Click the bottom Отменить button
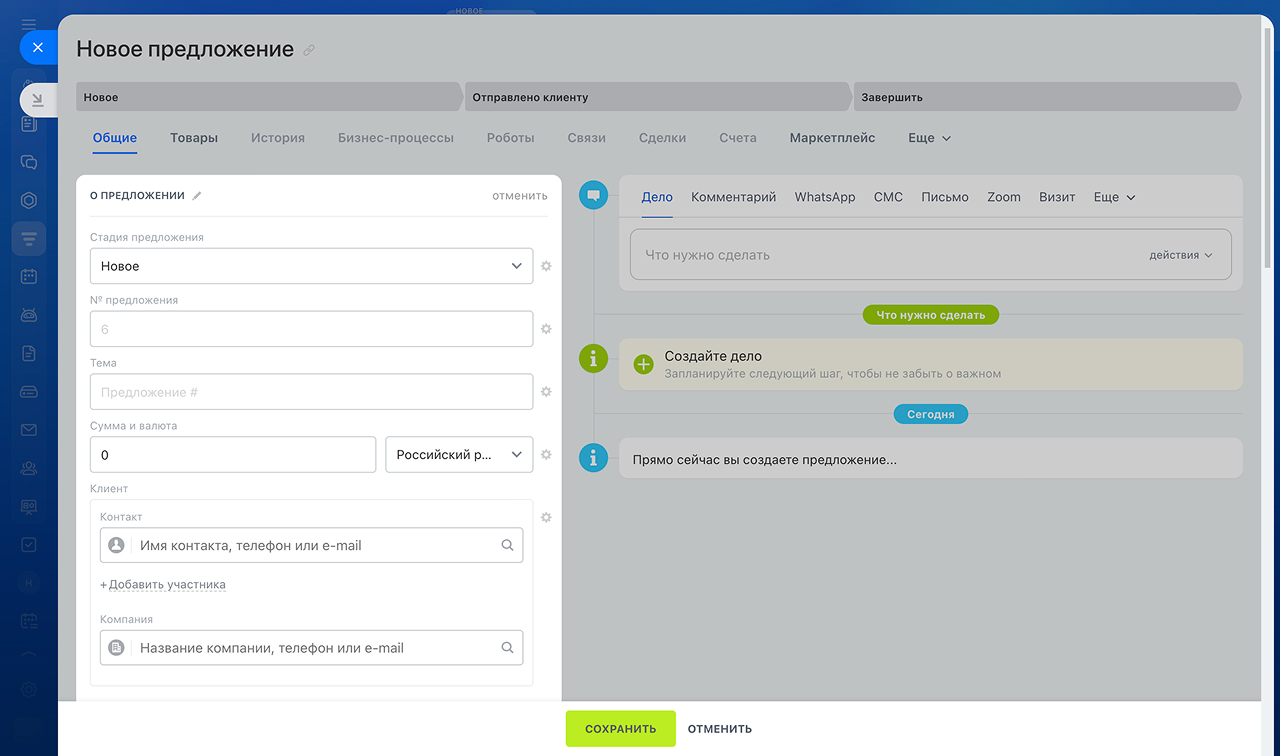This screenshot has width=1280, height=756. (720, 729)
